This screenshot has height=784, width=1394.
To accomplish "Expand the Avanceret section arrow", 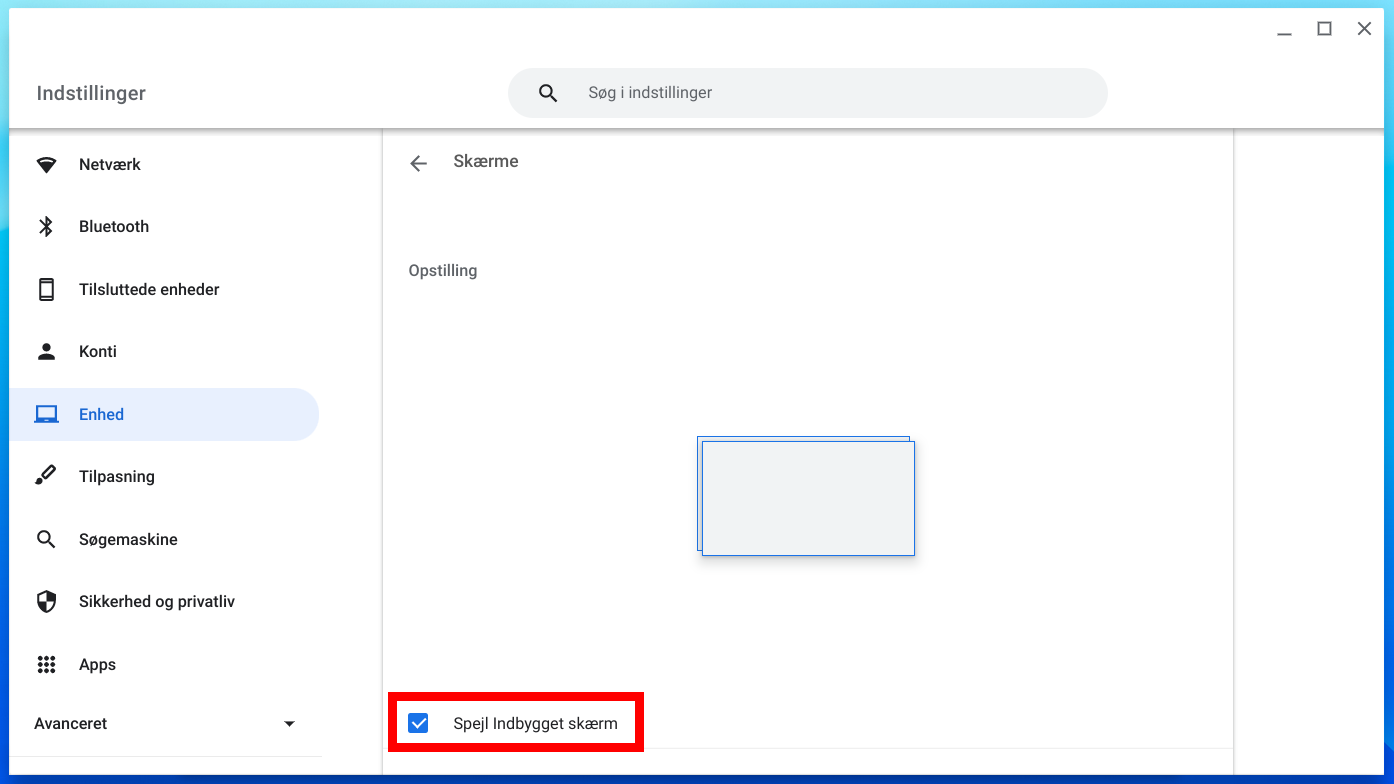I will click(x=289, y=724).
